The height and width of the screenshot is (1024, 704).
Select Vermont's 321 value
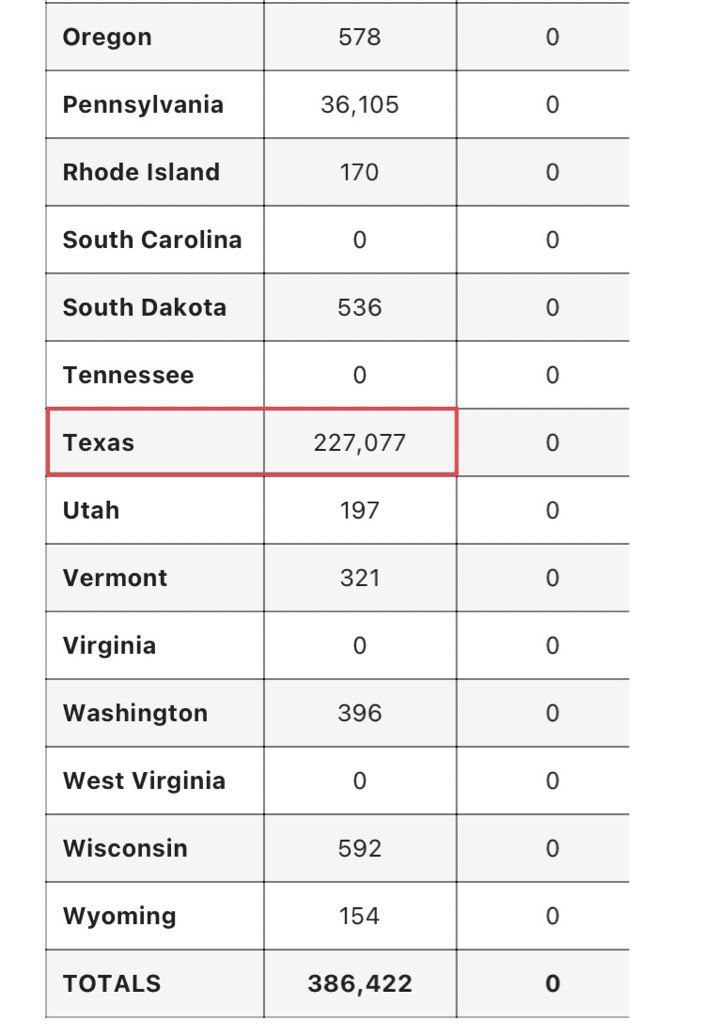click(359, 578)
